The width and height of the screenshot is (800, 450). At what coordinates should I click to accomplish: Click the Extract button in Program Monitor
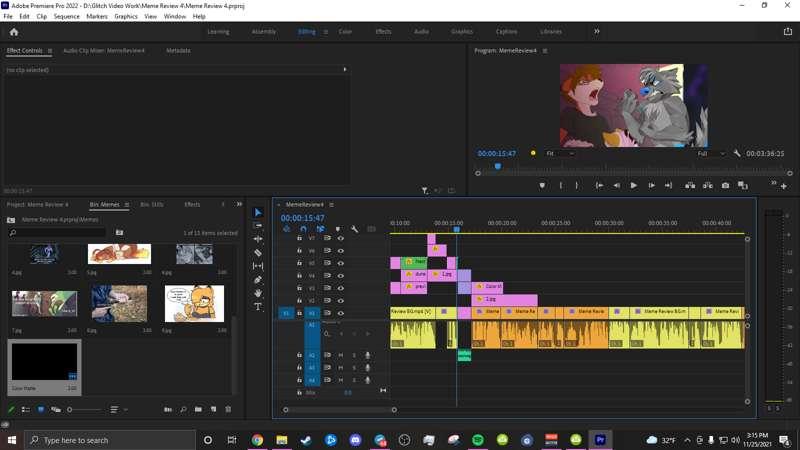[708, 186]
